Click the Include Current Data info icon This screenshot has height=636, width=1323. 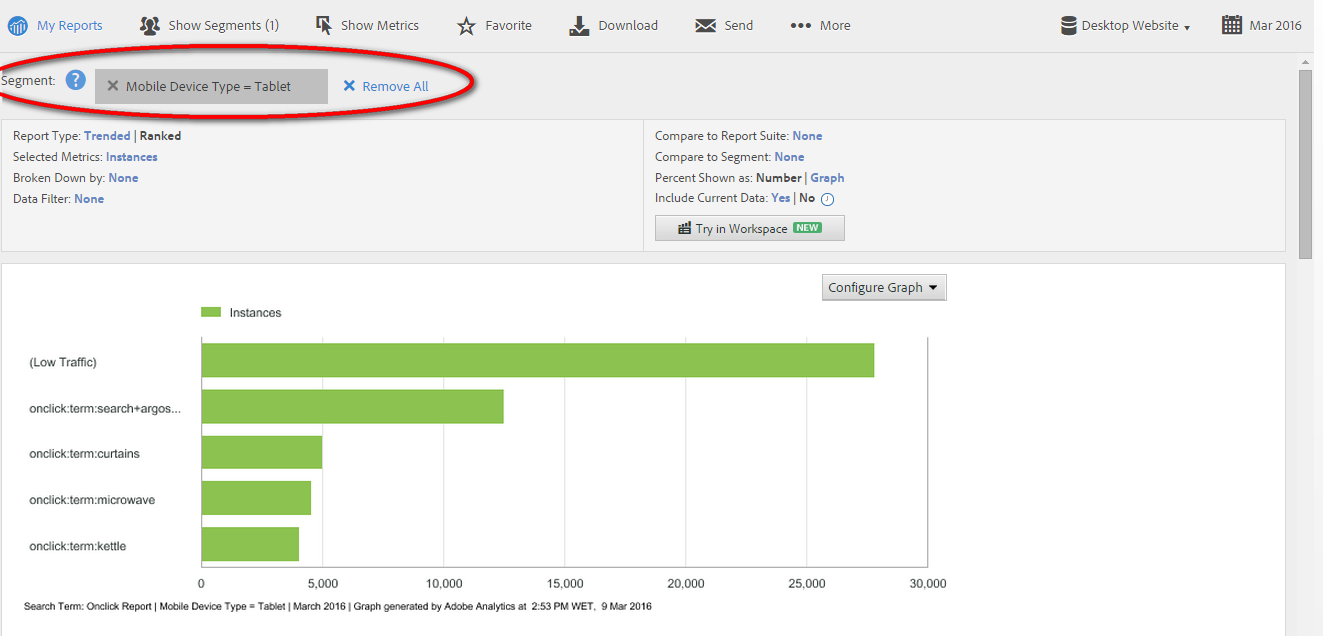coord(827,198)
